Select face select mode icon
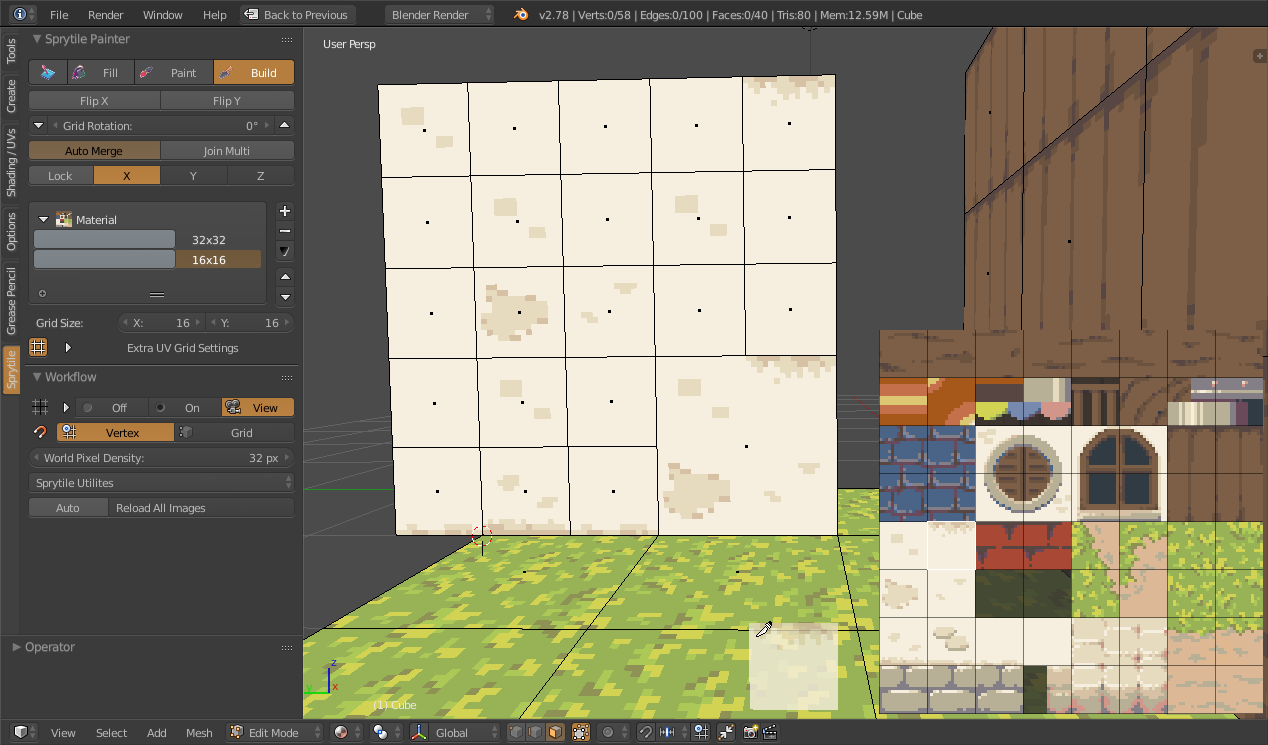 coord(555,732)
